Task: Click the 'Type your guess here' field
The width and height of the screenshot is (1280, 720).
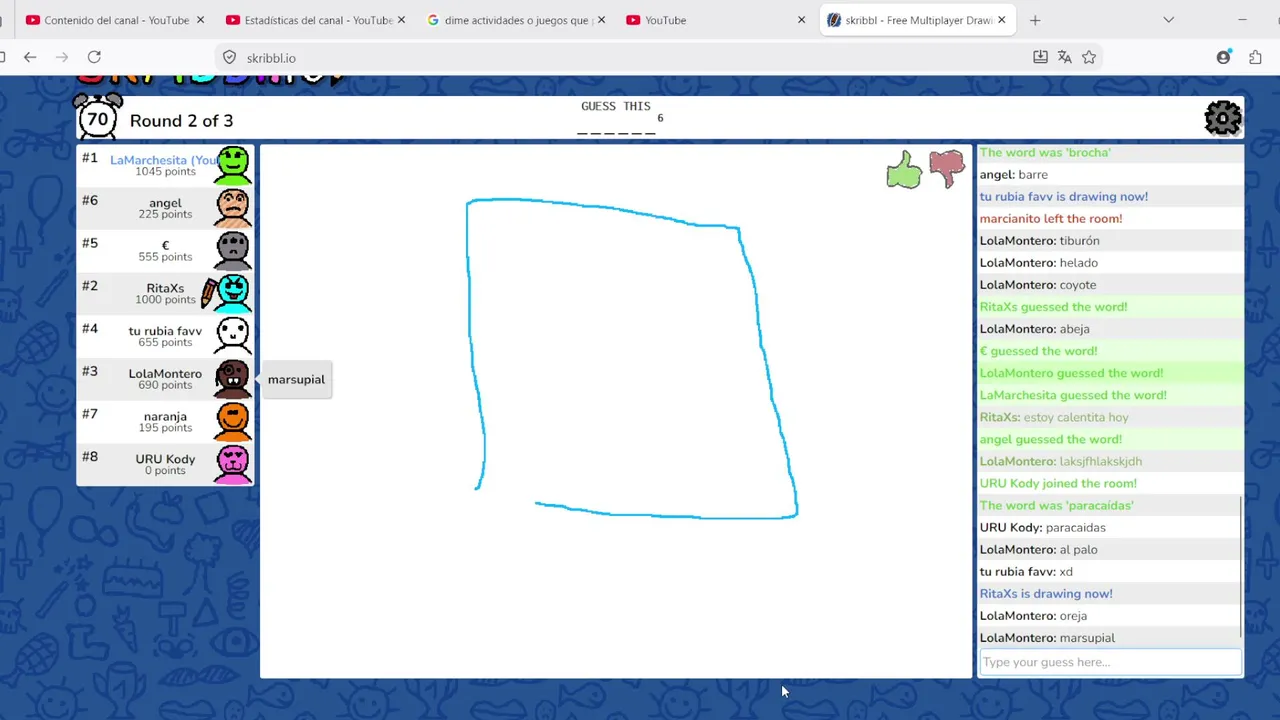Action: click(1110, 662)
